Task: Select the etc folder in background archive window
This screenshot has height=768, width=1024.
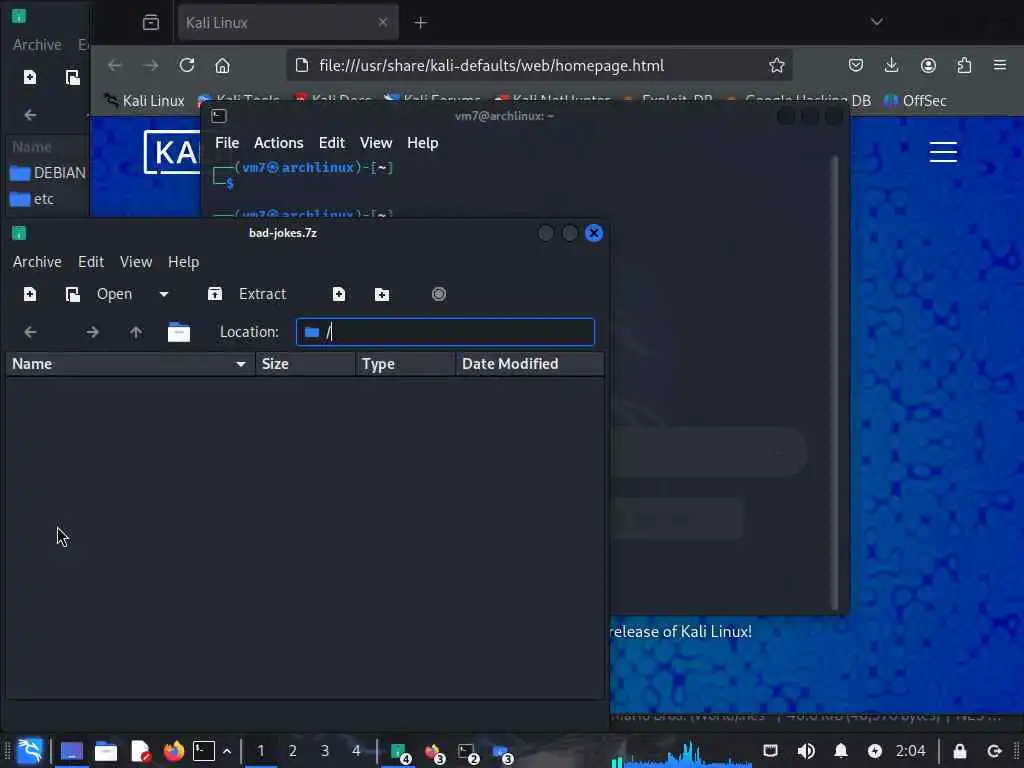Action: point(33,199)
